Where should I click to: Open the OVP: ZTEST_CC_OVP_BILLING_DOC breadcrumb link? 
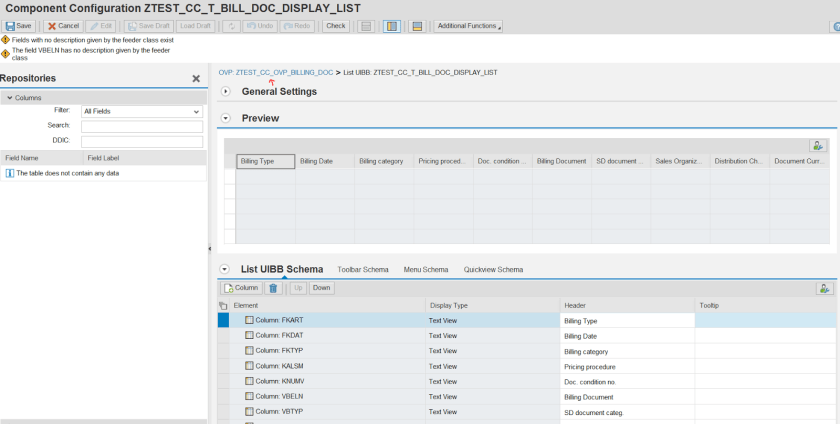[276, 73]
